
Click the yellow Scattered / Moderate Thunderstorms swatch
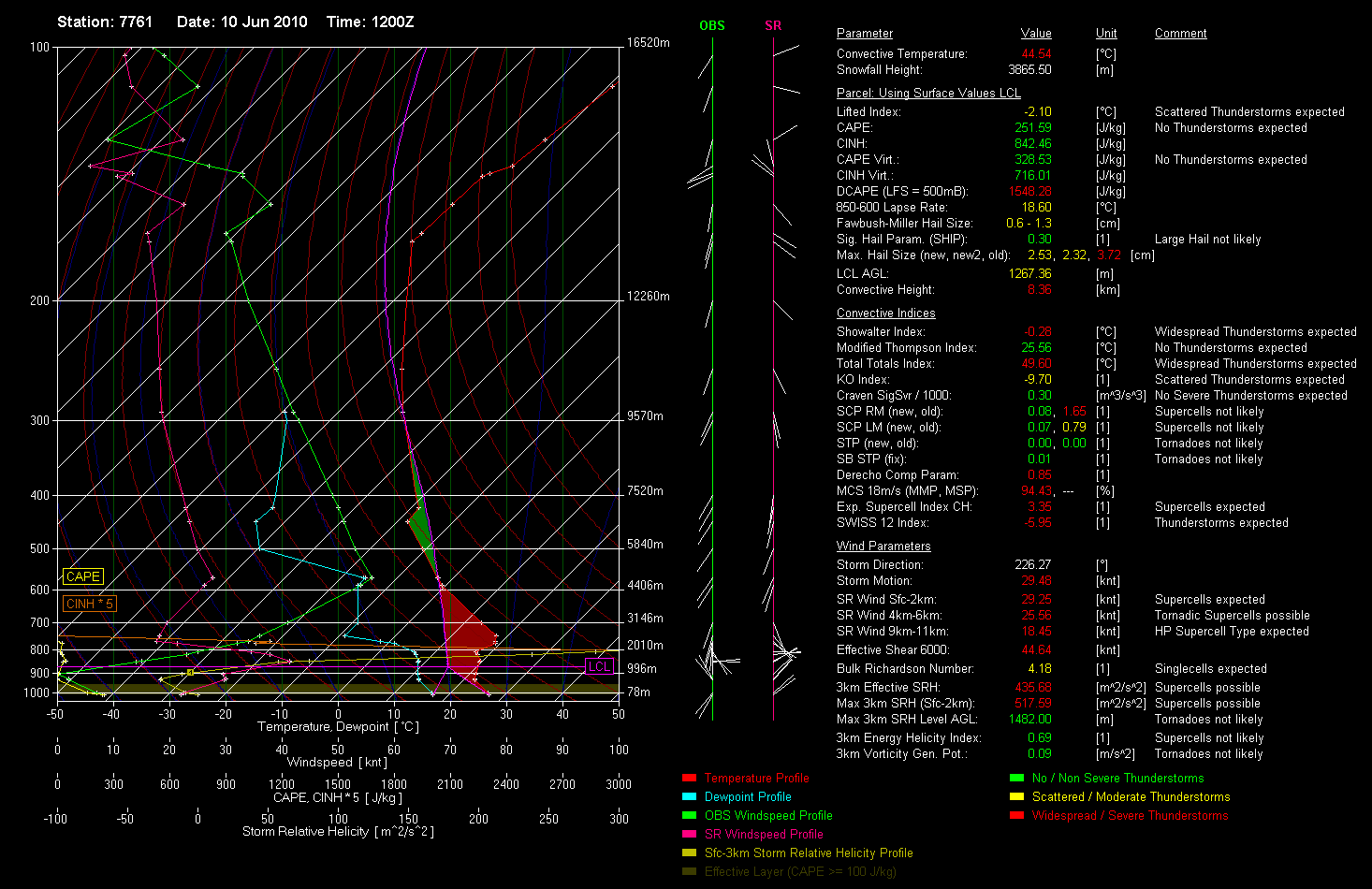1016,796
